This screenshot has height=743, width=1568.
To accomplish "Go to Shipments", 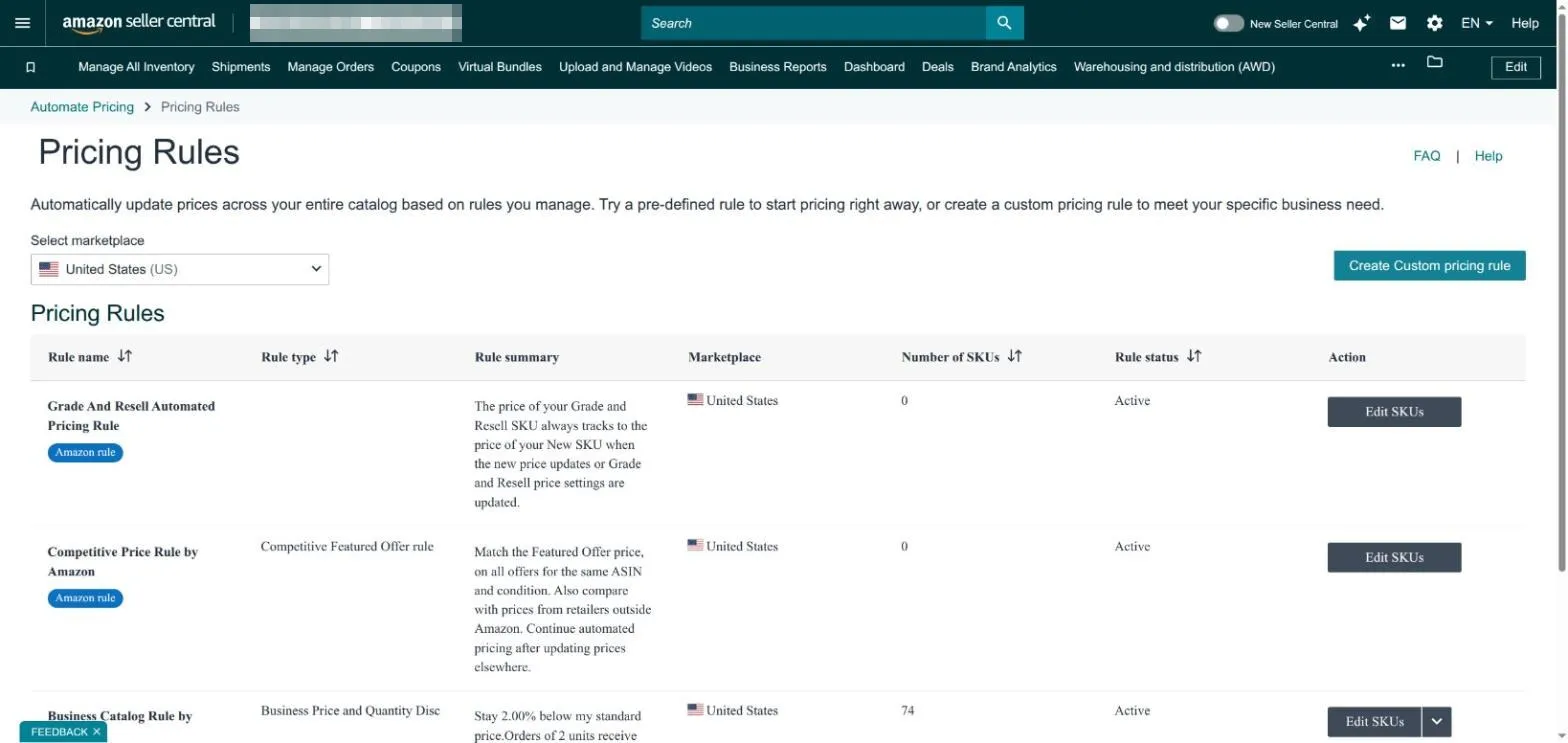I will point(241,67).
